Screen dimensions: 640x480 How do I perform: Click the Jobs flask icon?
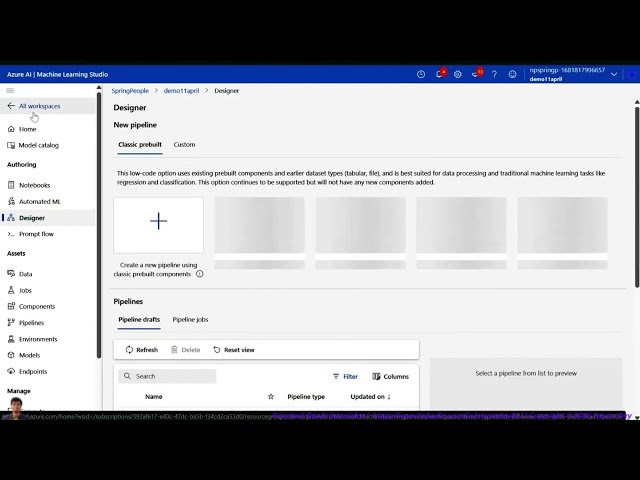coord(11,290)
